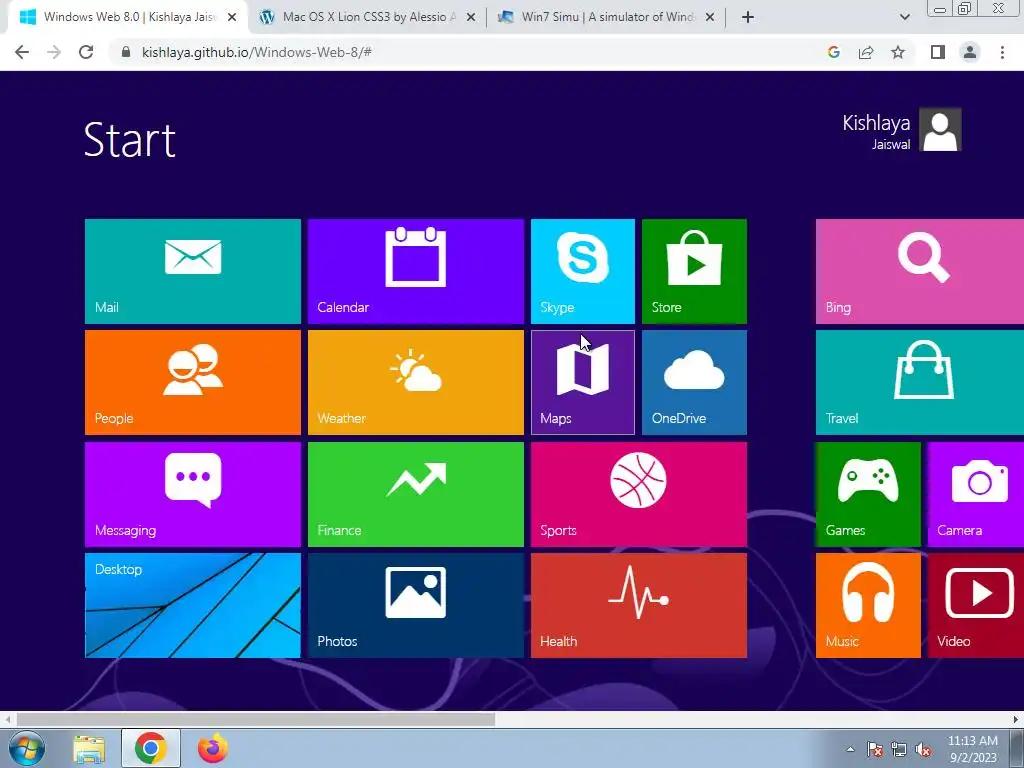Open the network tray icon

[x=899, y=750]
